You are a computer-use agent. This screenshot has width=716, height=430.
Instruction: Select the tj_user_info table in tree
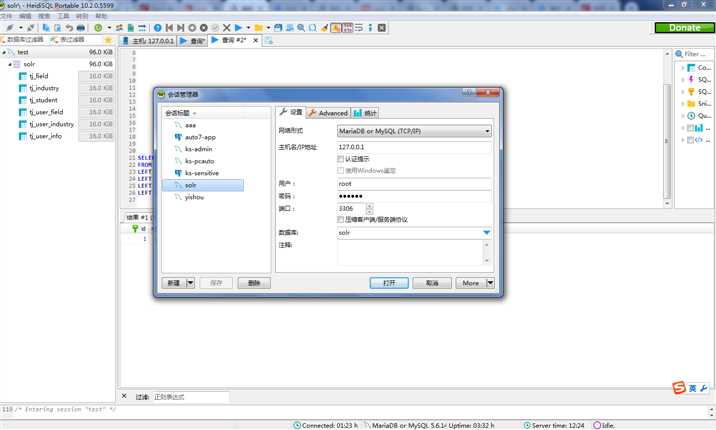click(46, 136)
